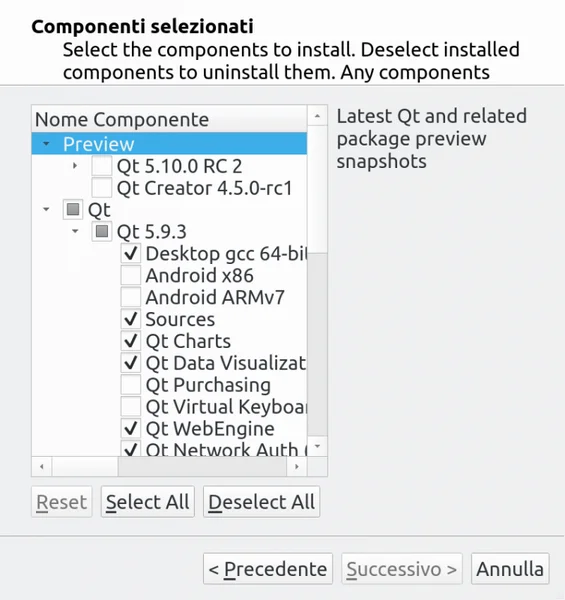This screenshot has width=565, height=600.
Task: Check the Qt Creator 4.5.0-rc1 checkbox
Action: point(102,188)
